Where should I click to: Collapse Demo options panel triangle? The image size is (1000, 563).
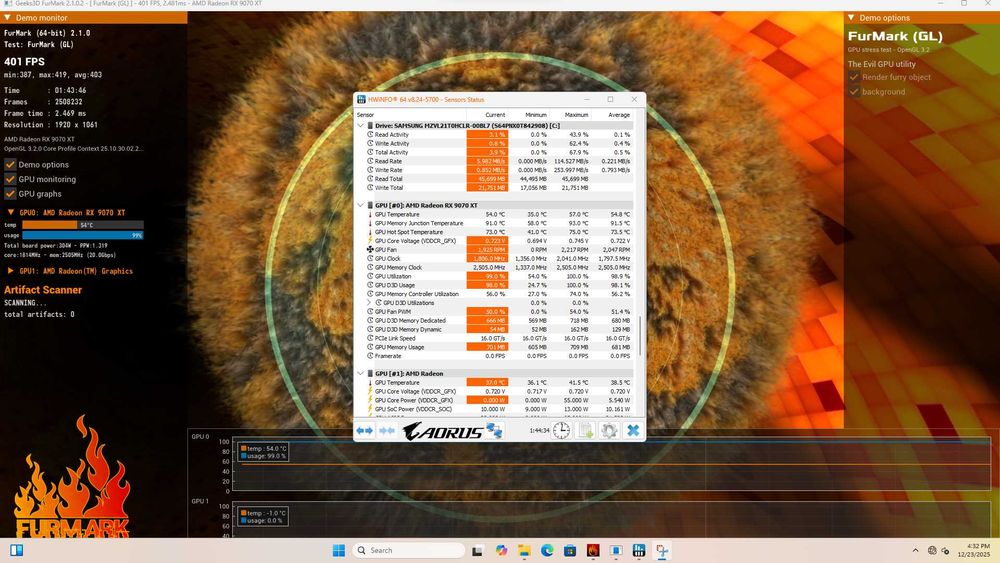(x=851, y=18)
